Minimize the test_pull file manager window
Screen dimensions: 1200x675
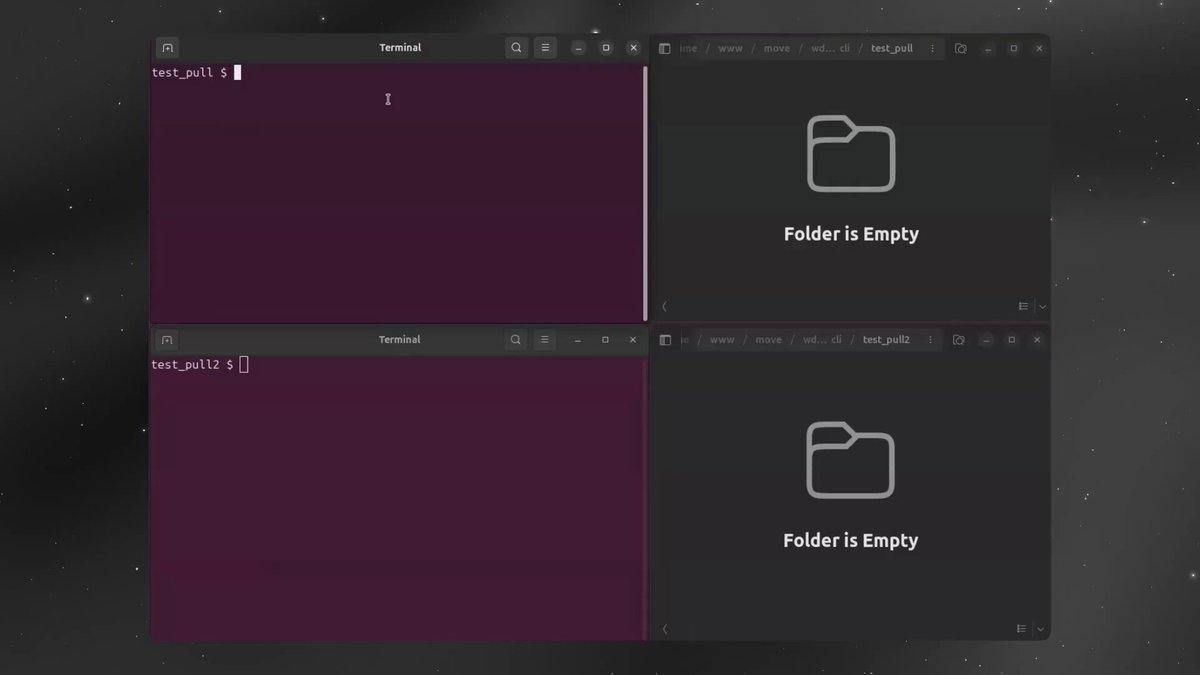pyautogui.click(x=986, y=48)
